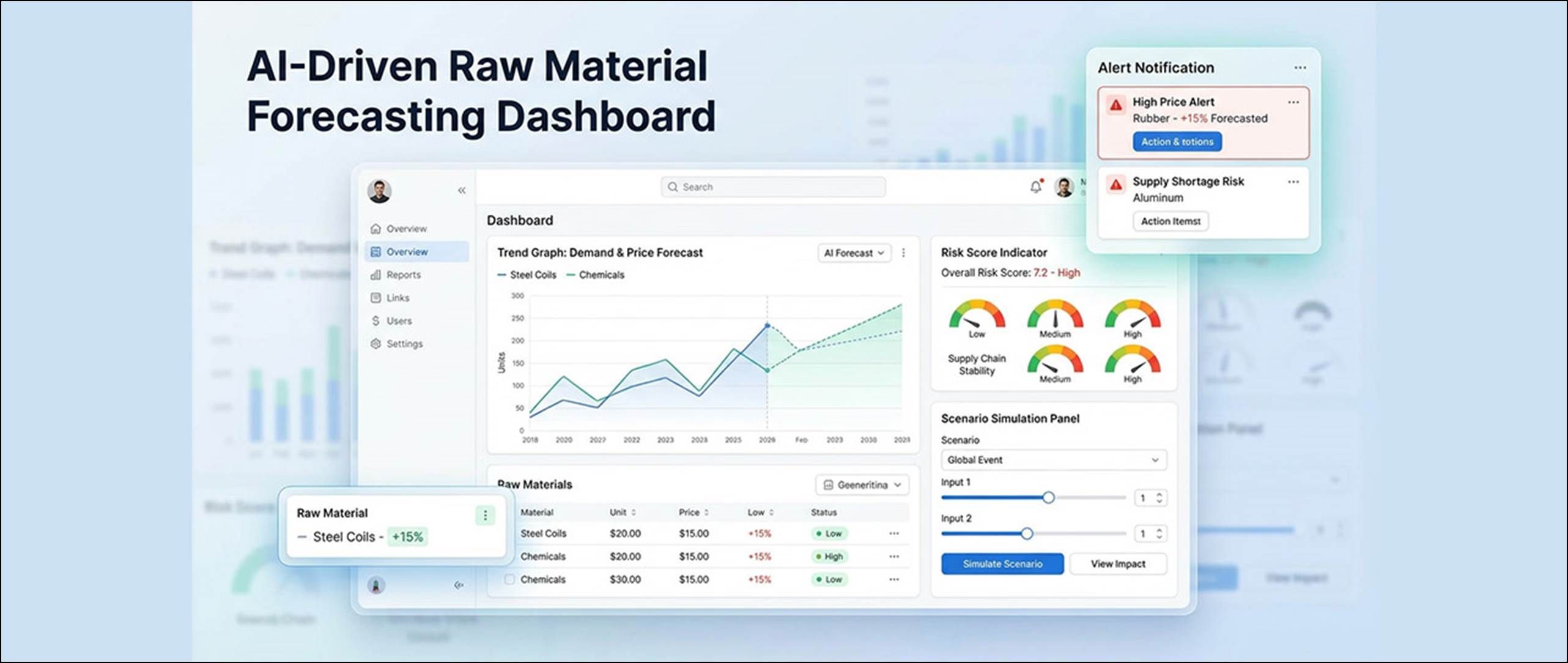Sort table by Low column
The image size is (1568, 663).
click(760, 513)
